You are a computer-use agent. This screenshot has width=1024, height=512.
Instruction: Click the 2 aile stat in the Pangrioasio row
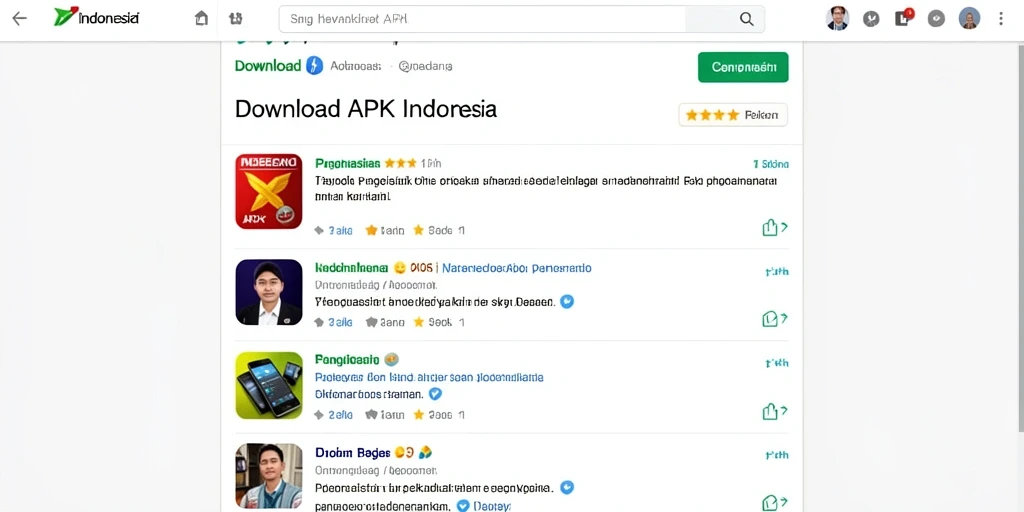pos(334,415)
